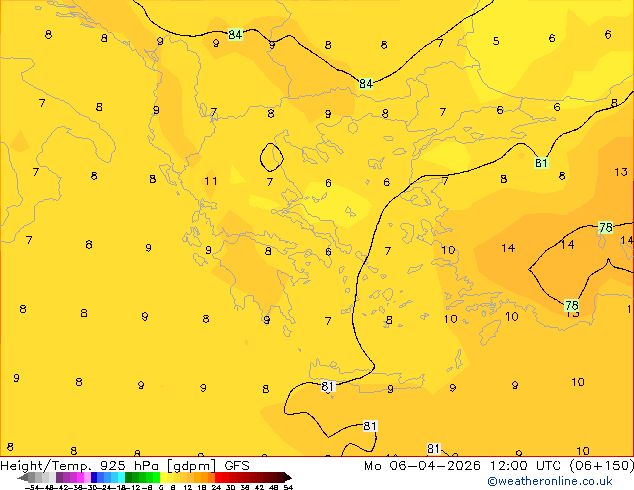The image size is (634, 490).
Task: Pick the dark green swatch in the scale
Action: click(x=129, y=477)
